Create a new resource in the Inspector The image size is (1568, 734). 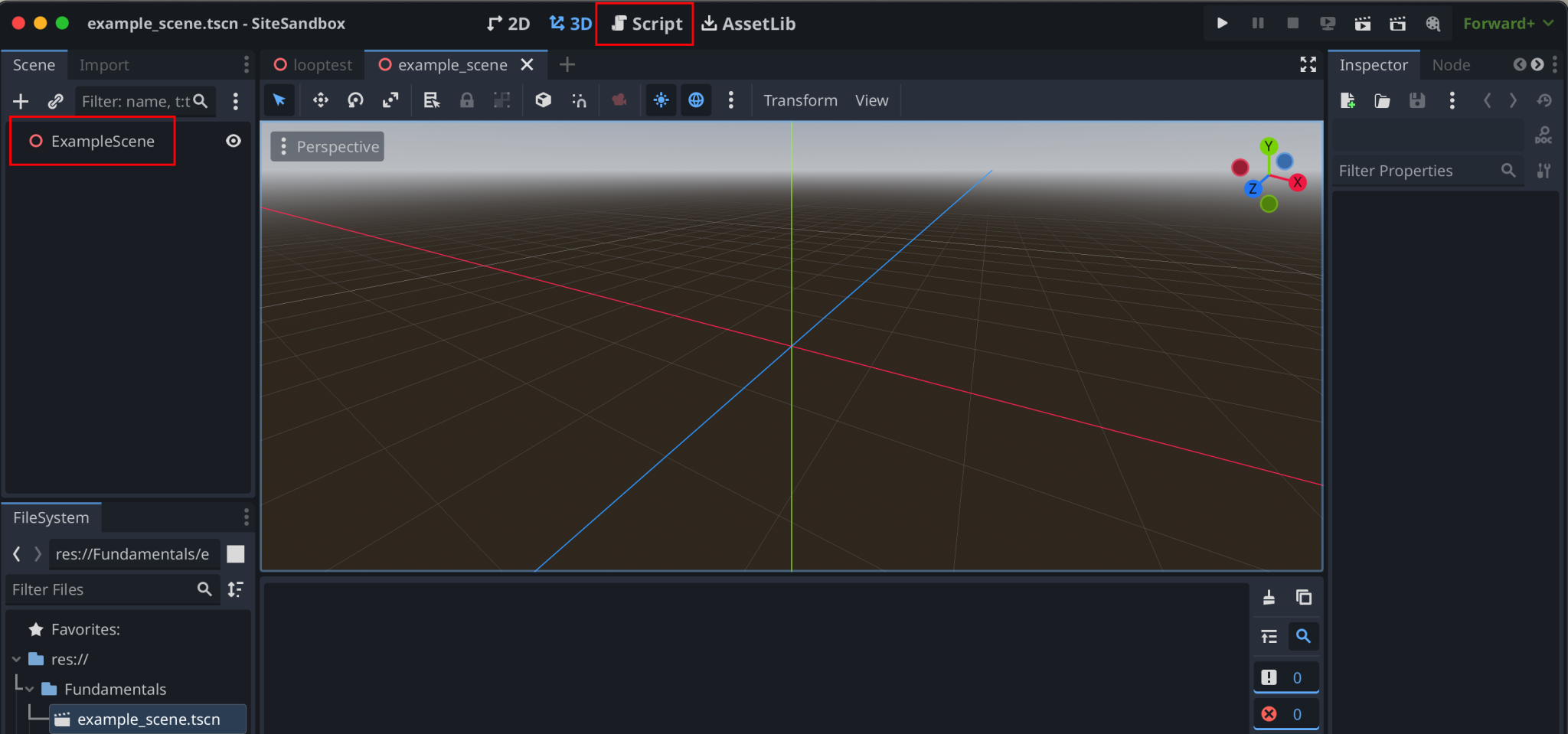point(1347,100)
